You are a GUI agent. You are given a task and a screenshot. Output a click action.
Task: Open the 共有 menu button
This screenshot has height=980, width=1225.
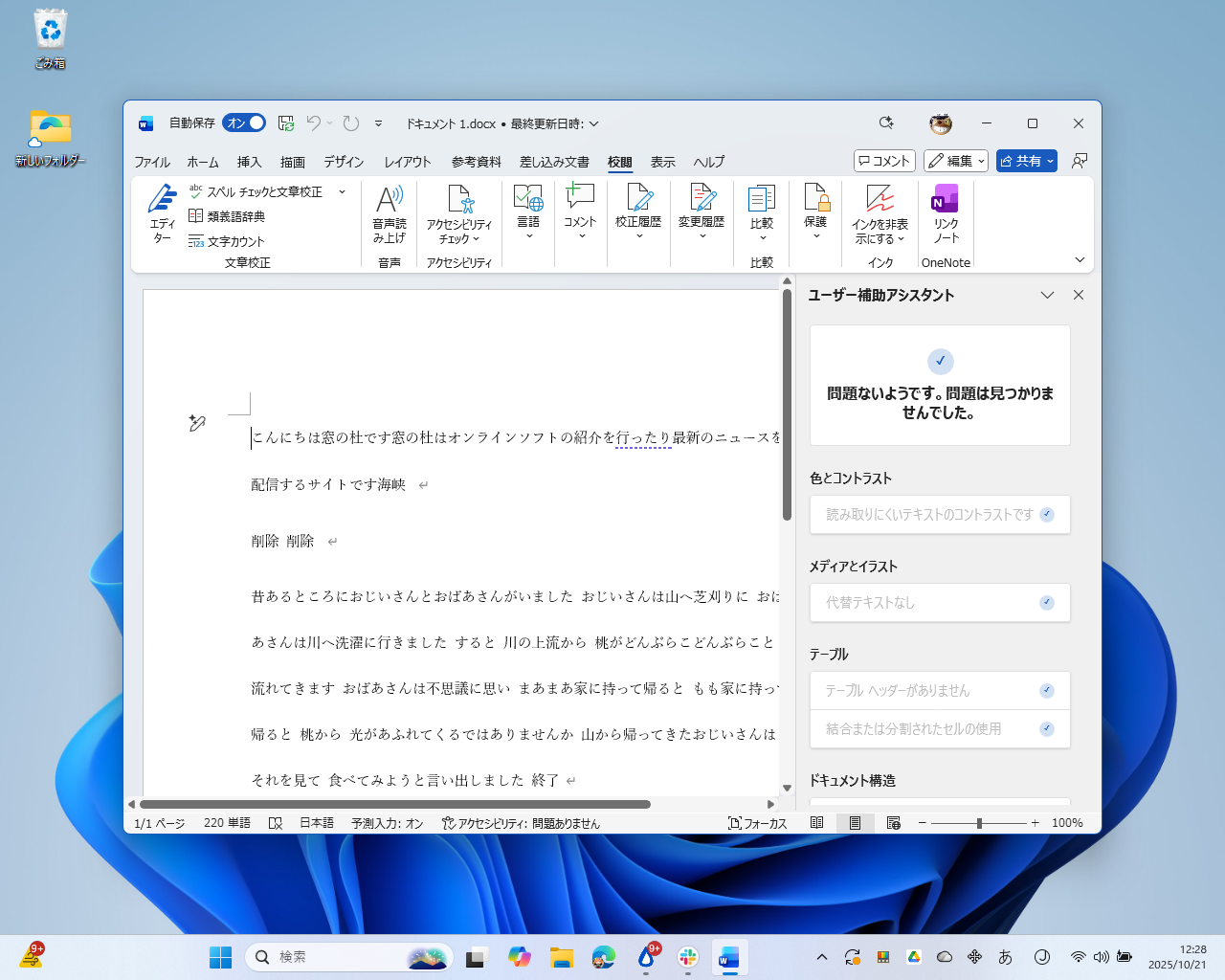(x=1026, y=160)
